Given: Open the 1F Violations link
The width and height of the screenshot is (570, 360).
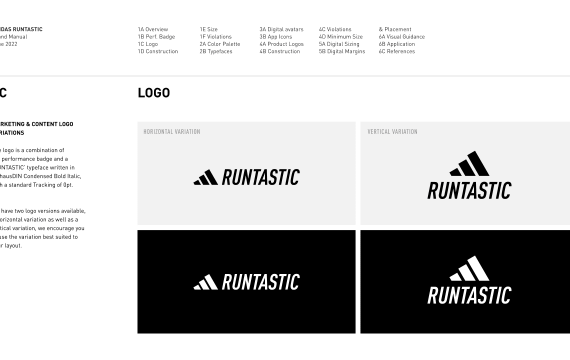Looking at the screenshot, I should (x=216, y=37).
